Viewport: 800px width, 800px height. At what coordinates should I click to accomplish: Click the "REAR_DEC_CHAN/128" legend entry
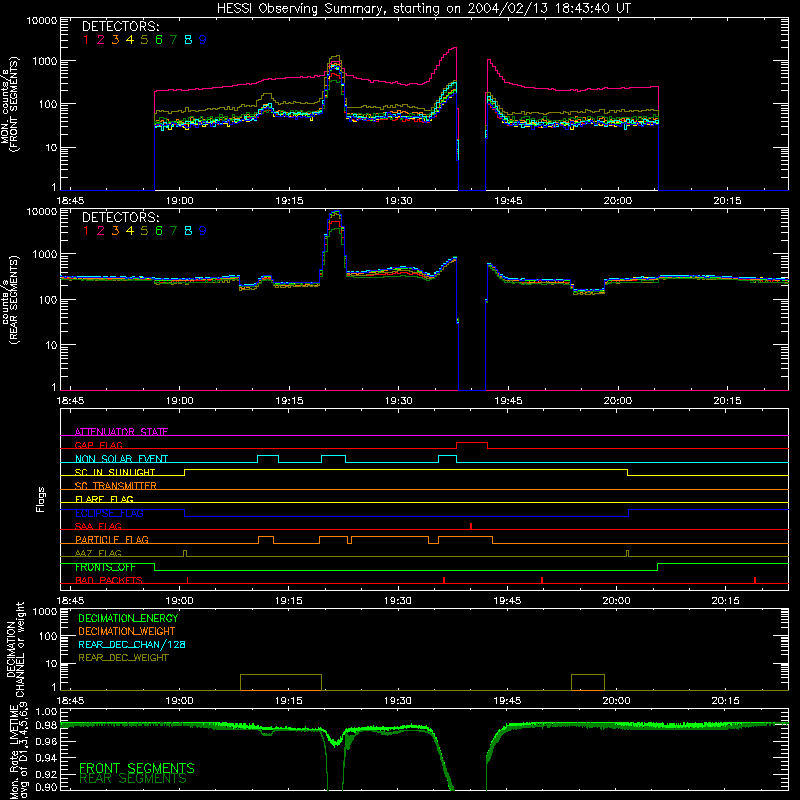click(x=132, y=644)
